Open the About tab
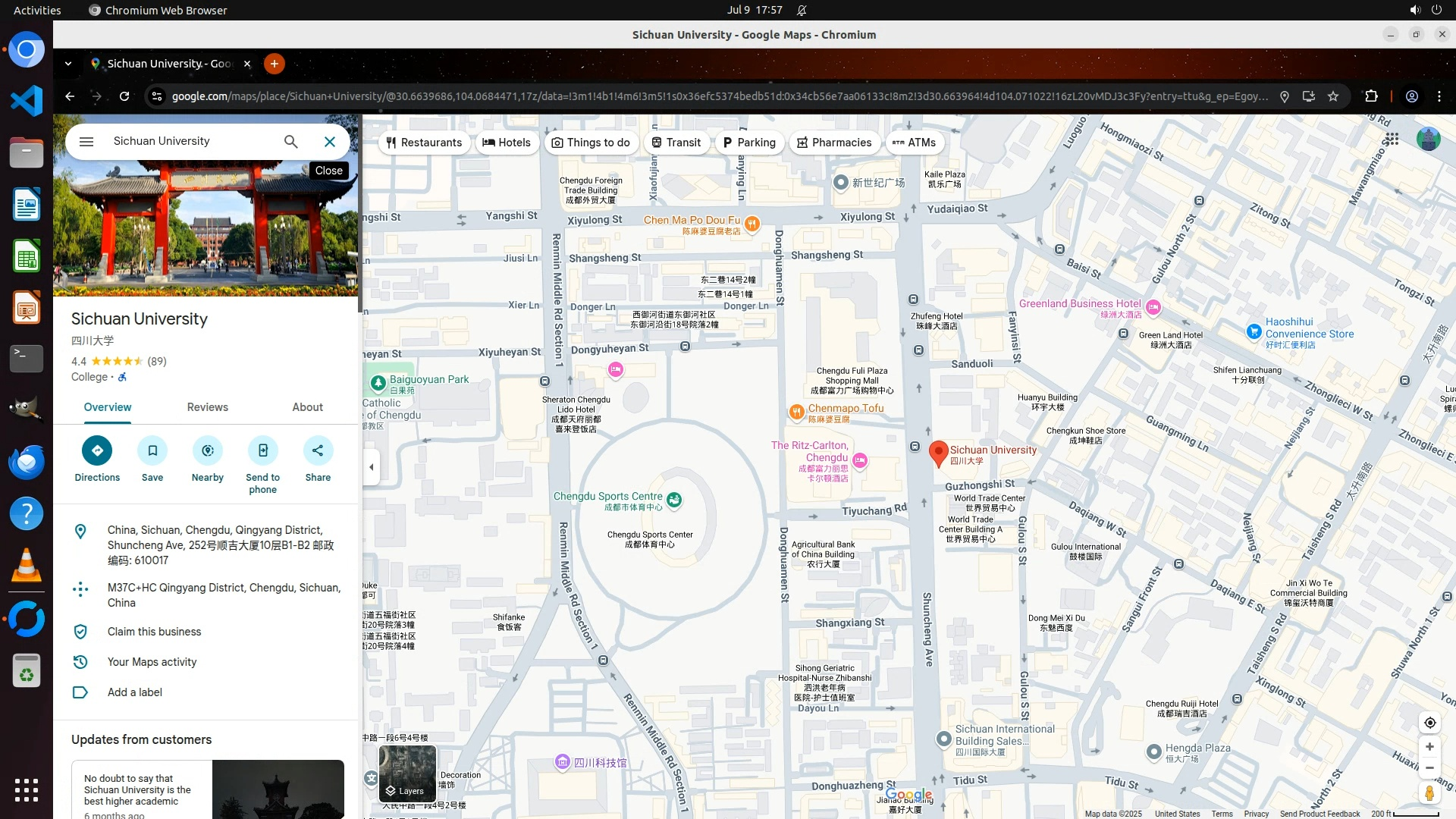1456x819 pixels. 307,407
